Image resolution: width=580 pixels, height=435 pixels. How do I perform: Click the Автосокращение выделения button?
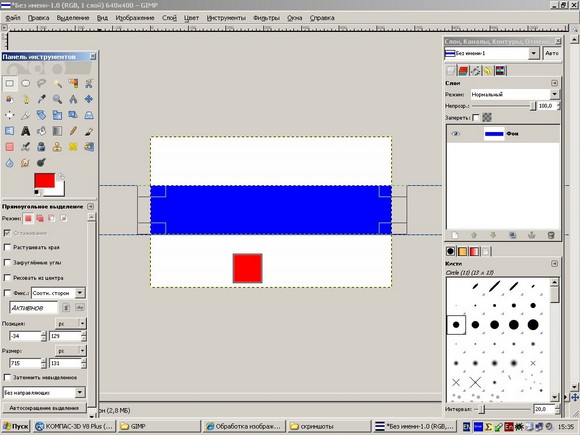pyautogui.click(x=44, y=408)
